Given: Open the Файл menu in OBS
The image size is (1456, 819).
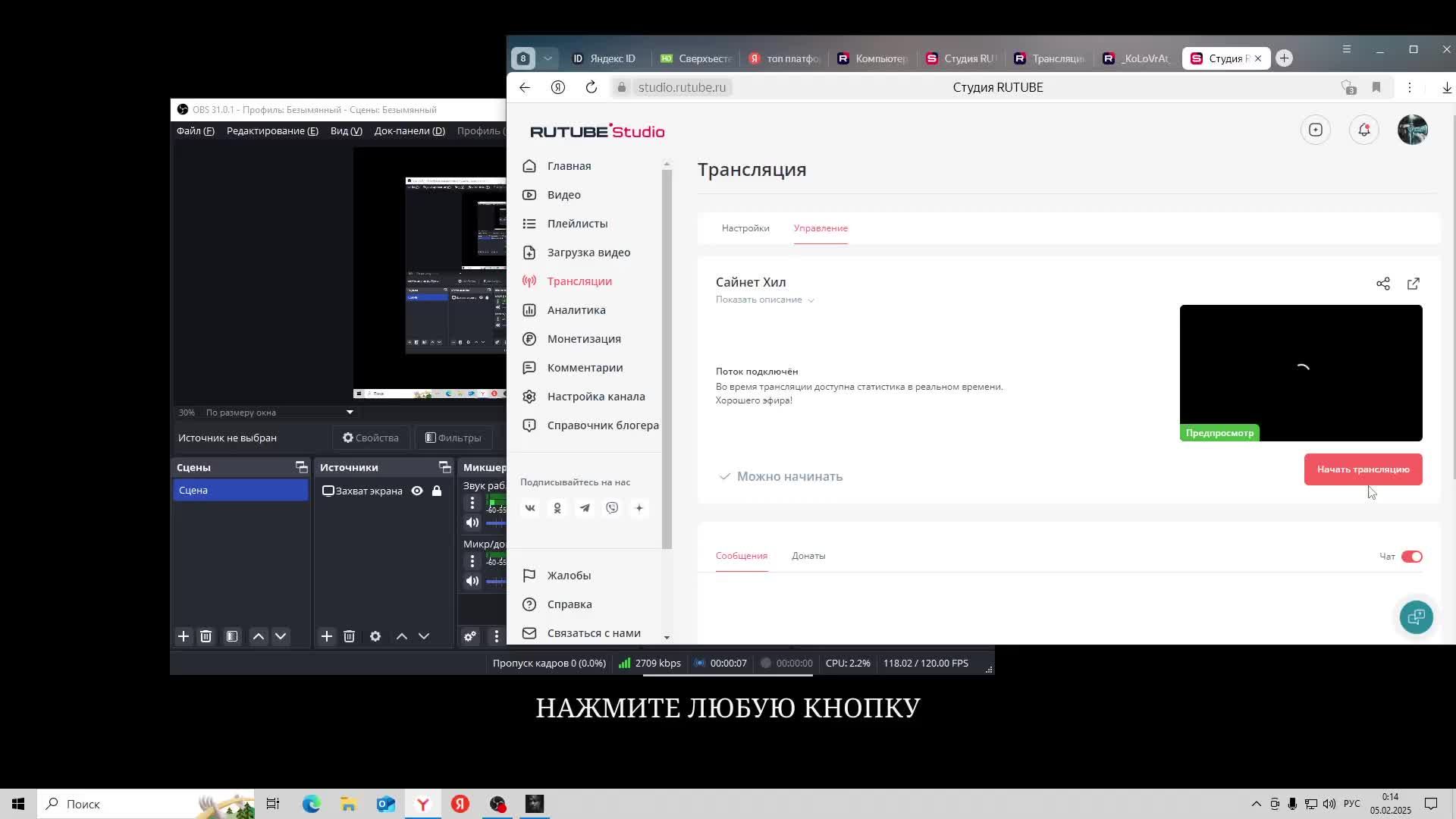Looking at the screenshot, I should pos(195,131).
